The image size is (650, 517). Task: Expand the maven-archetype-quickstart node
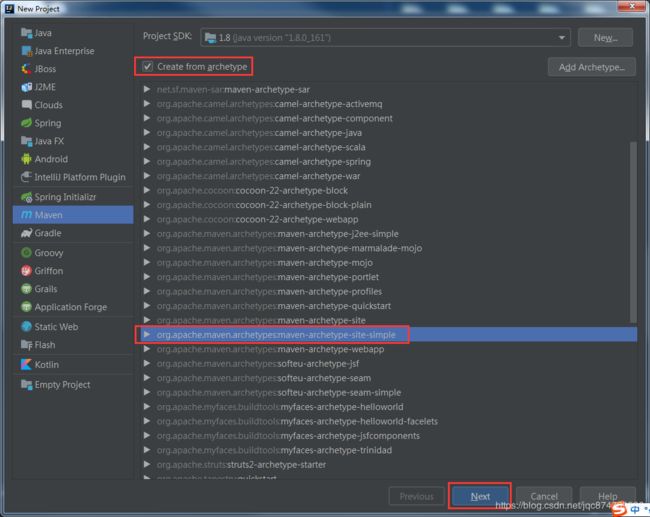147,306
